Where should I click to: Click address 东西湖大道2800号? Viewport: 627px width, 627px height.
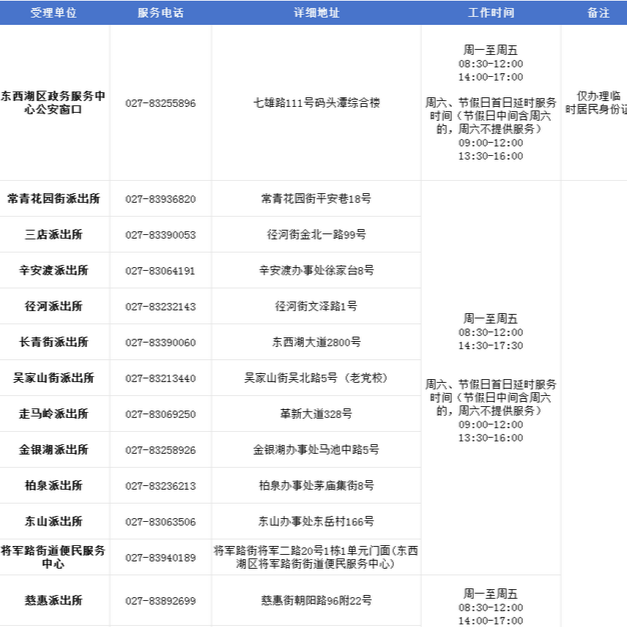point(316,342)
